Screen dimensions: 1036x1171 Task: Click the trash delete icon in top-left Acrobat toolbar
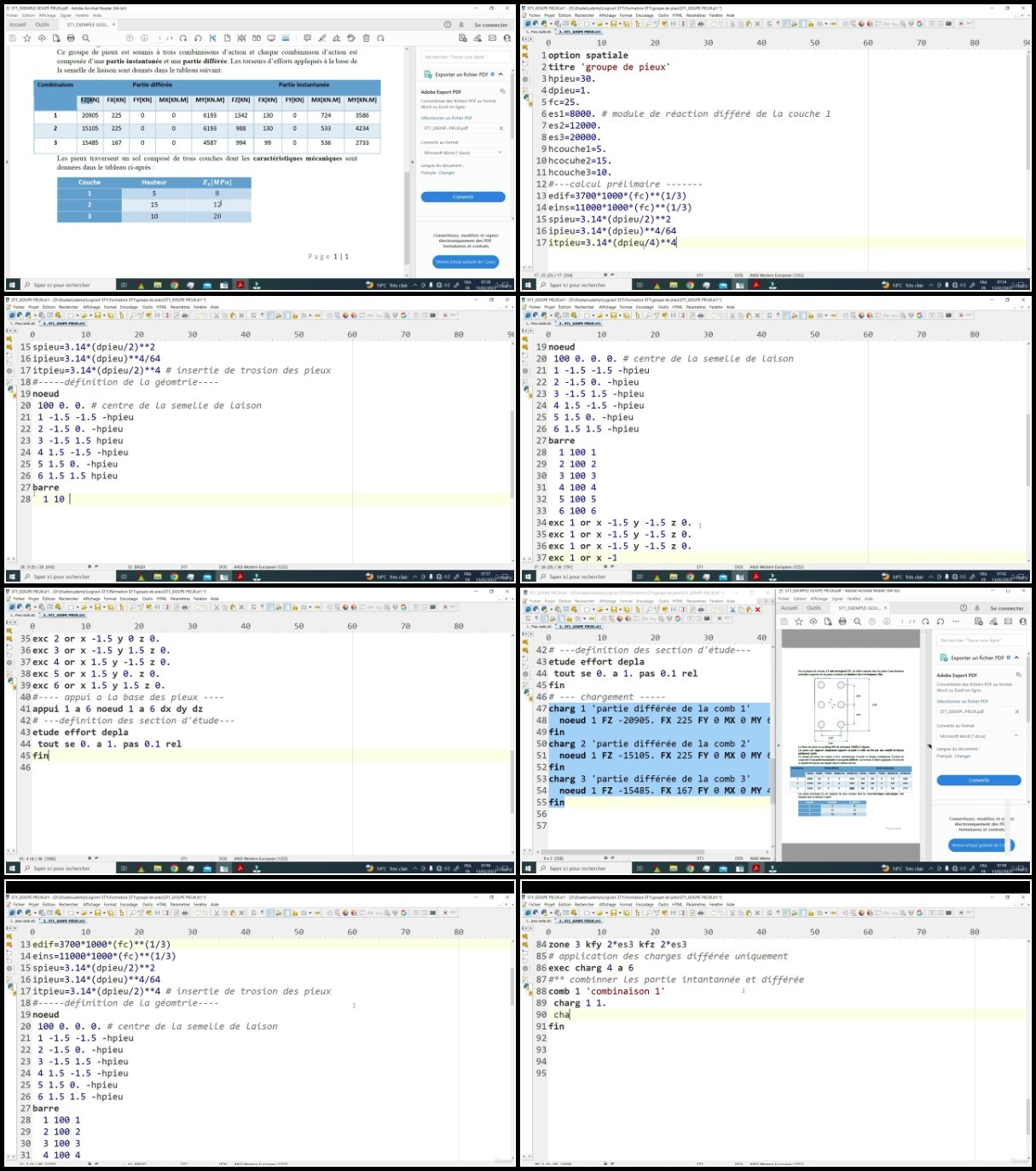(x=366, y=38)
